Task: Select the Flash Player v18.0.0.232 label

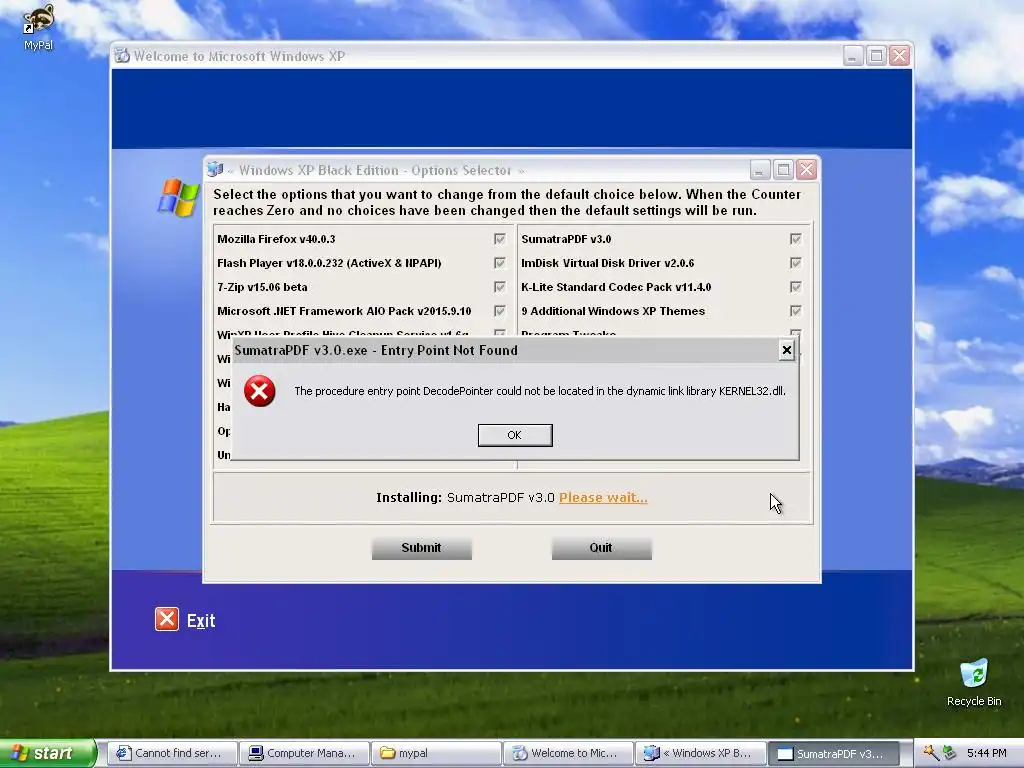Action: tap(329, 263)
